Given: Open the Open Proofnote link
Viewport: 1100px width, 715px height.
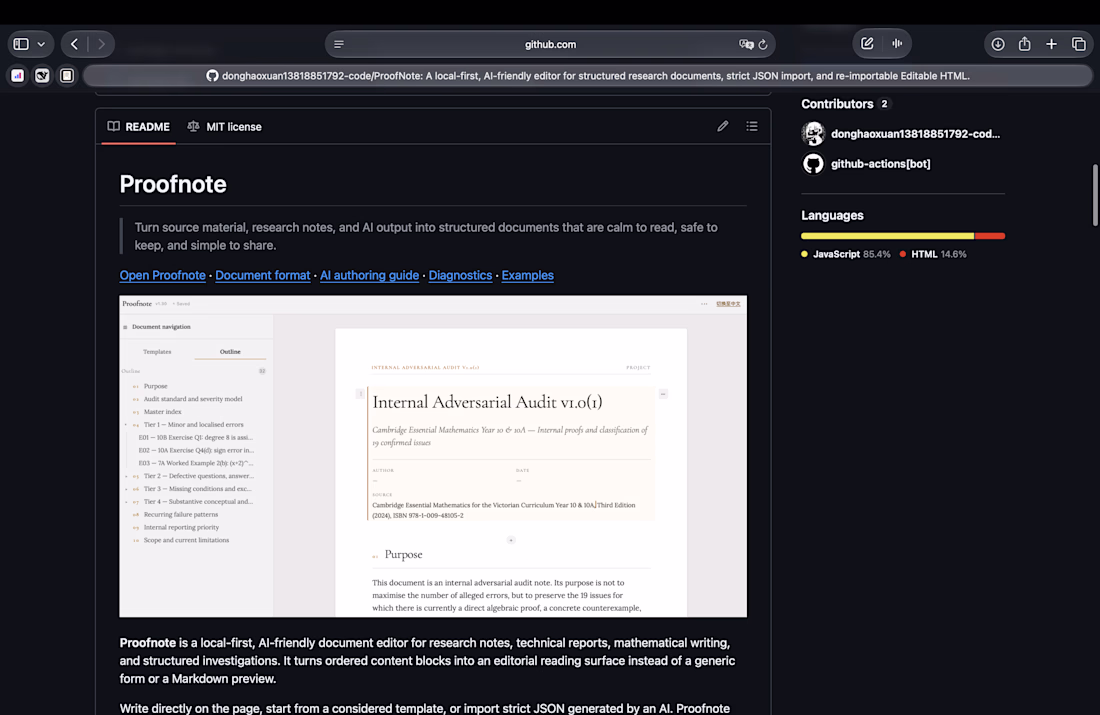Looking at the screenshot, I should 163,275.
